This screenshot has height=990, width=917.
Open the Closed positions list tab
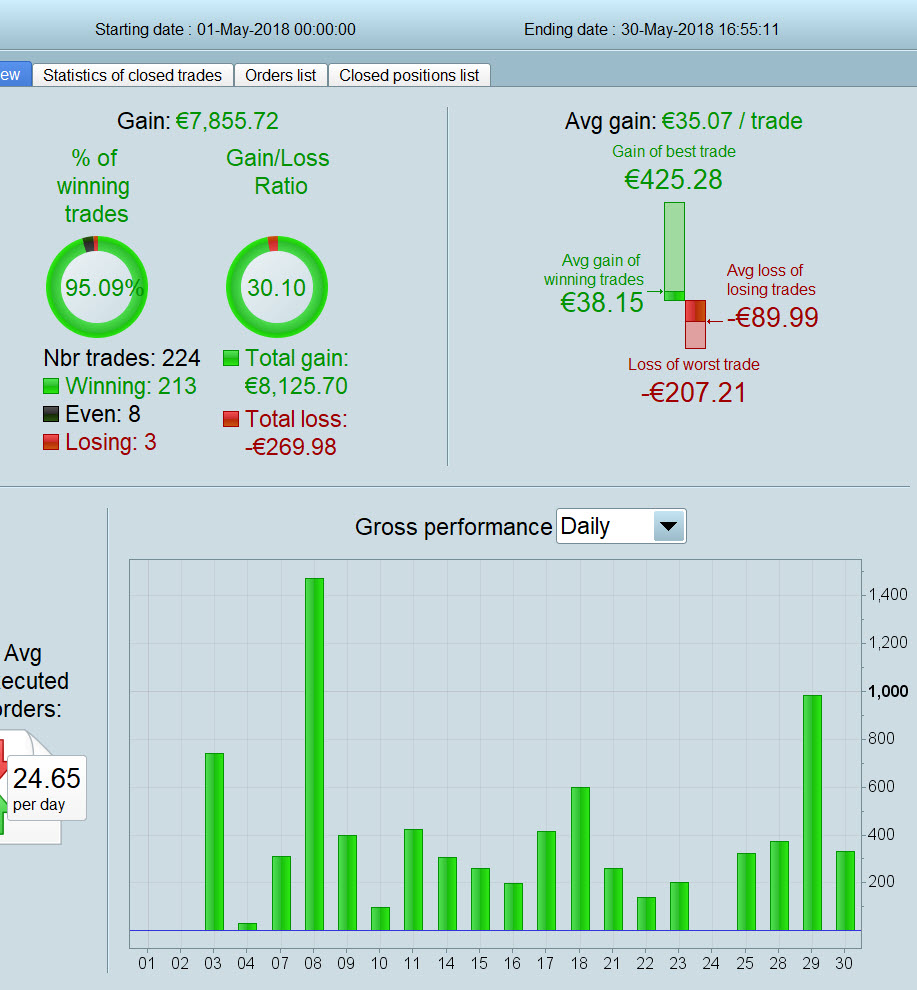tap(409, 75)
